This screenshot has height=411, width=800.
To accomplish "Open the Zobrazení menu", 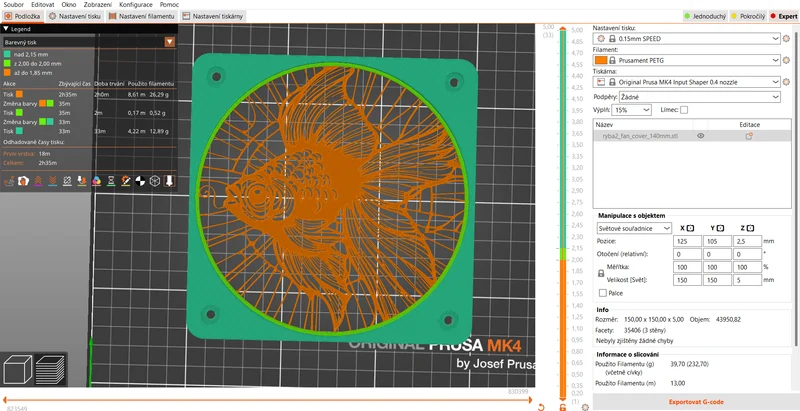I will click(97, 5).
